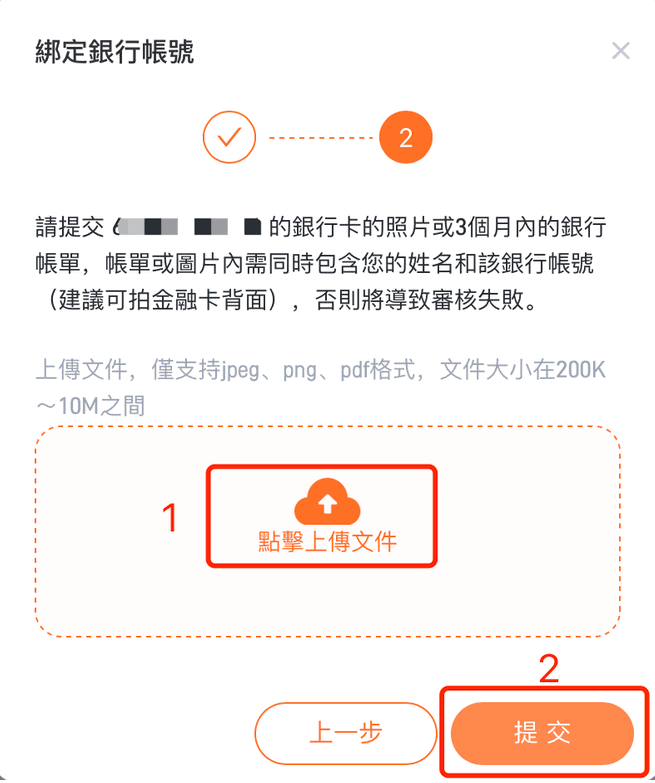This screenshot has width=655, height=783.
Task: Click the completed step checkmark circle
Action: pos(229,137)
